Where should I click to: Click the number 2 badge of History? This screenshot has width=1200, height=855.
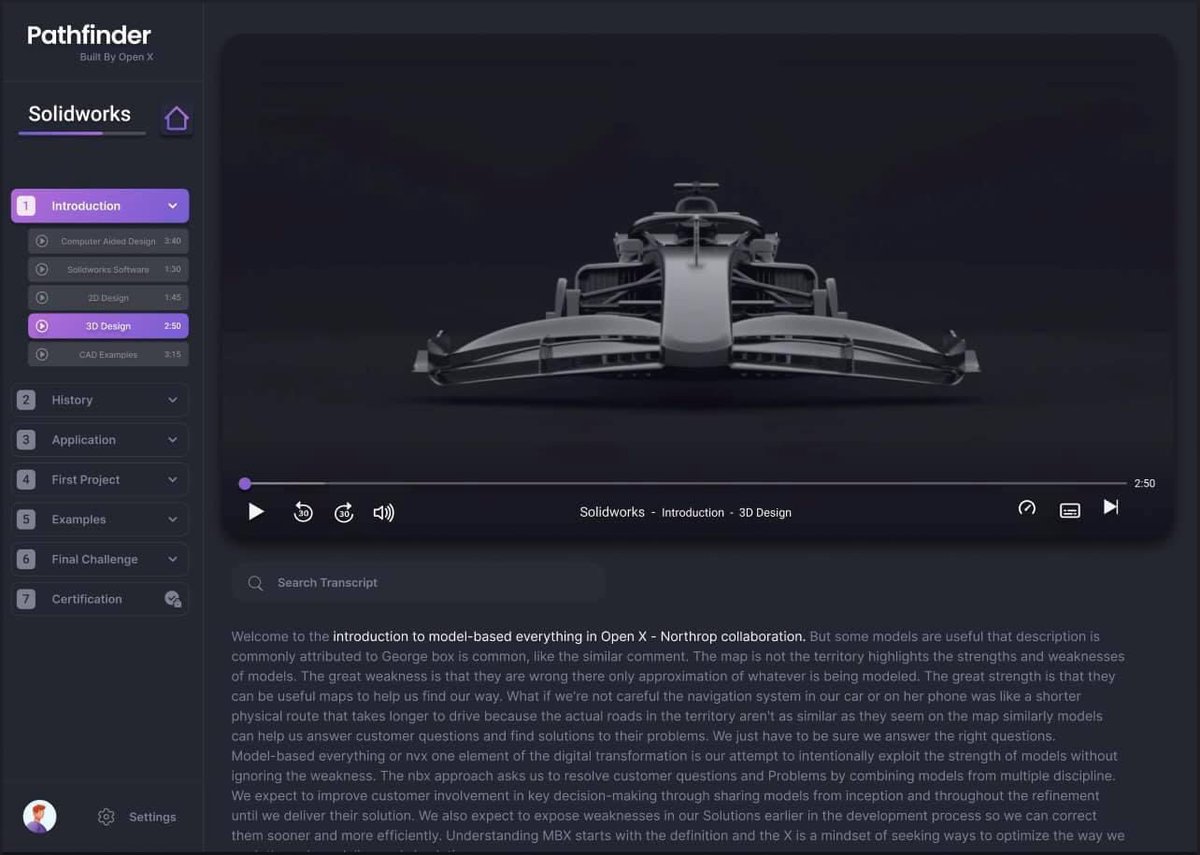click(x=27, y=400)
